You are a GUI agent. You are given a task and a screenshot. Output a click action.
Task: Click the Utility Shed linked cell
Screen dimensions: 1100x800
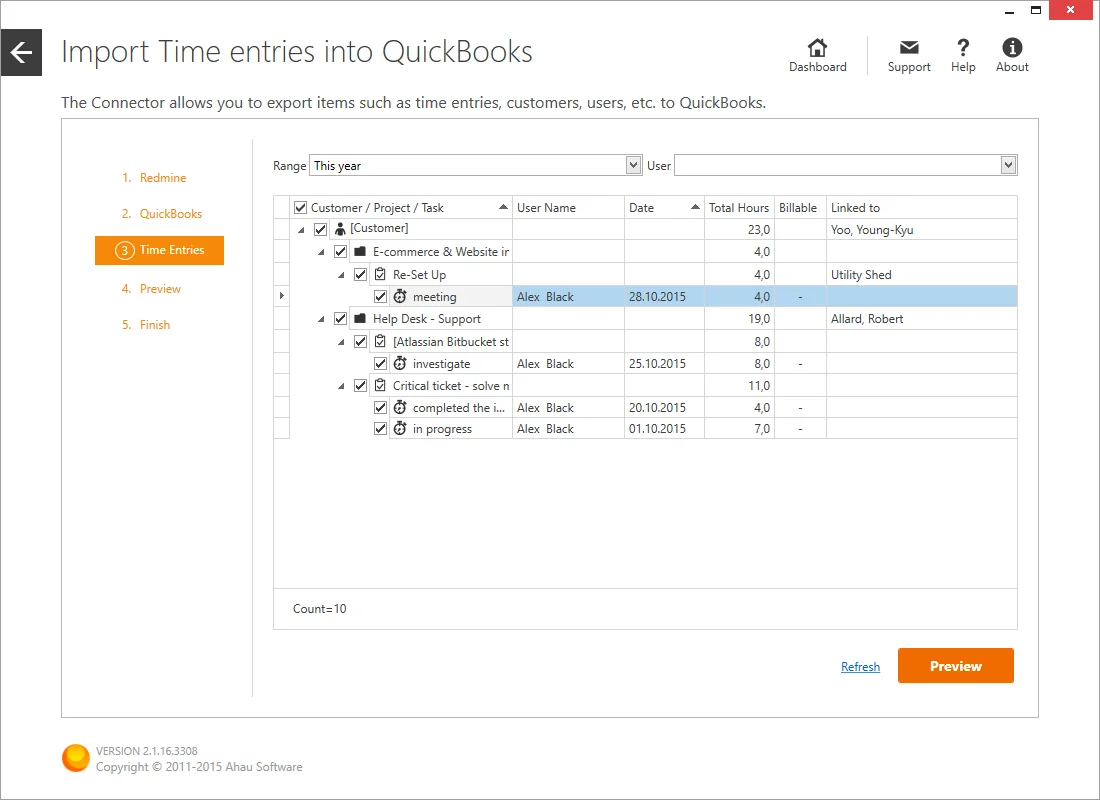click(x=922, y=274)
